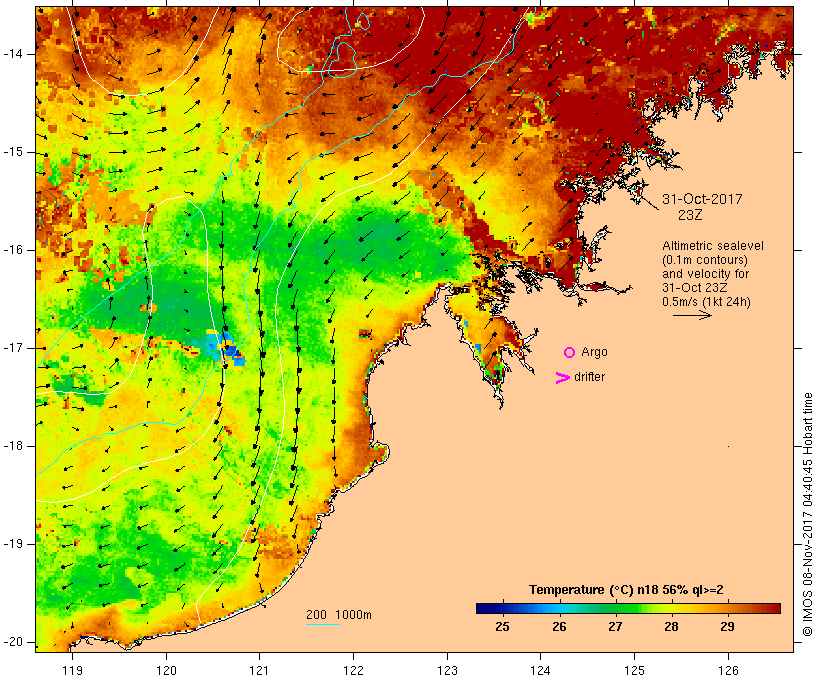Click the "31-Oct-2017" date label

click(x=702, y=199)
